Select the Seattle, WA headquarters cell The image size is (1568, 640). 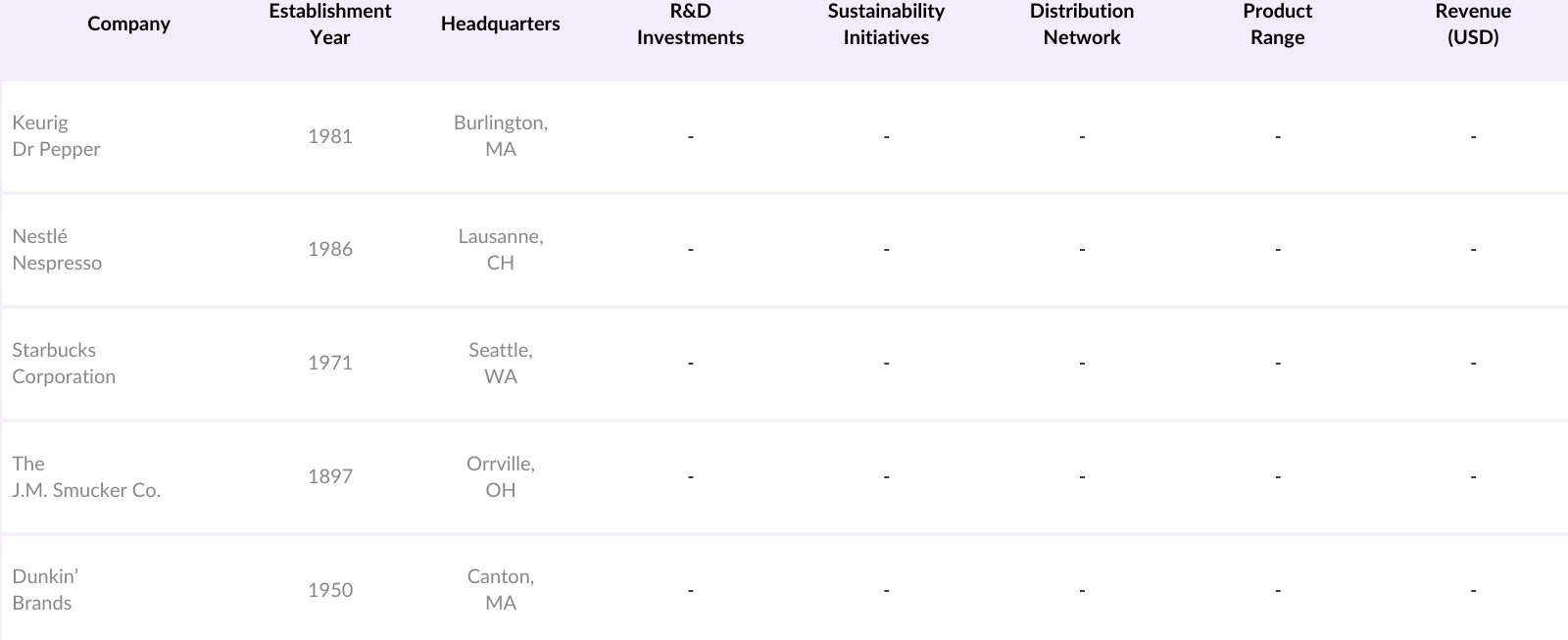click(500, 364)
